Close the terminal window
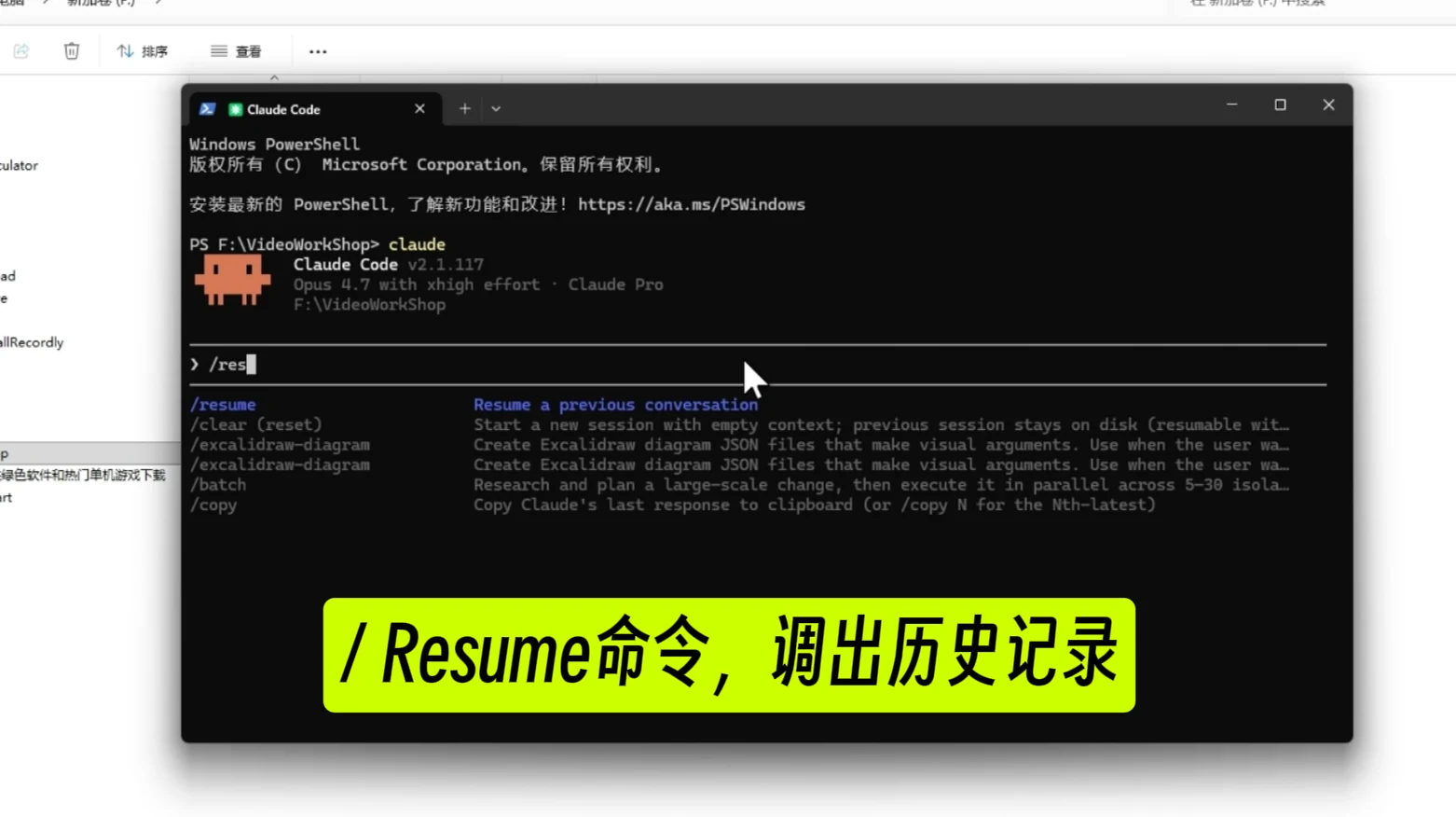 (1328, 104)
